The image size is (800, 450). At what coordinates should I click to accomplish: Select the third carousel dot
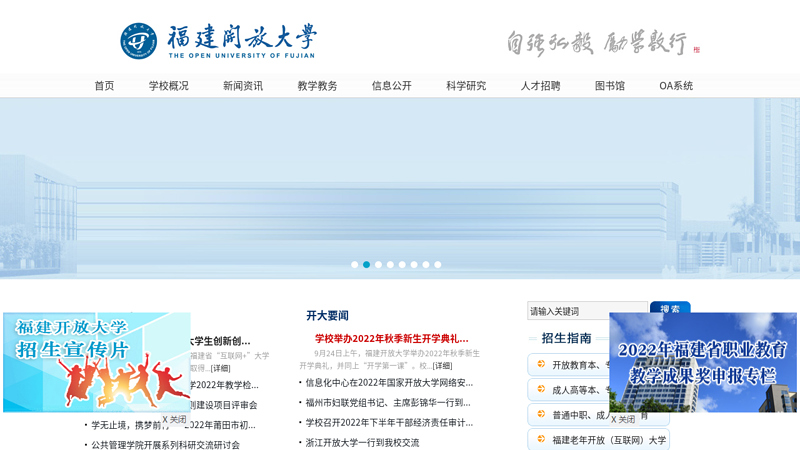378,264
